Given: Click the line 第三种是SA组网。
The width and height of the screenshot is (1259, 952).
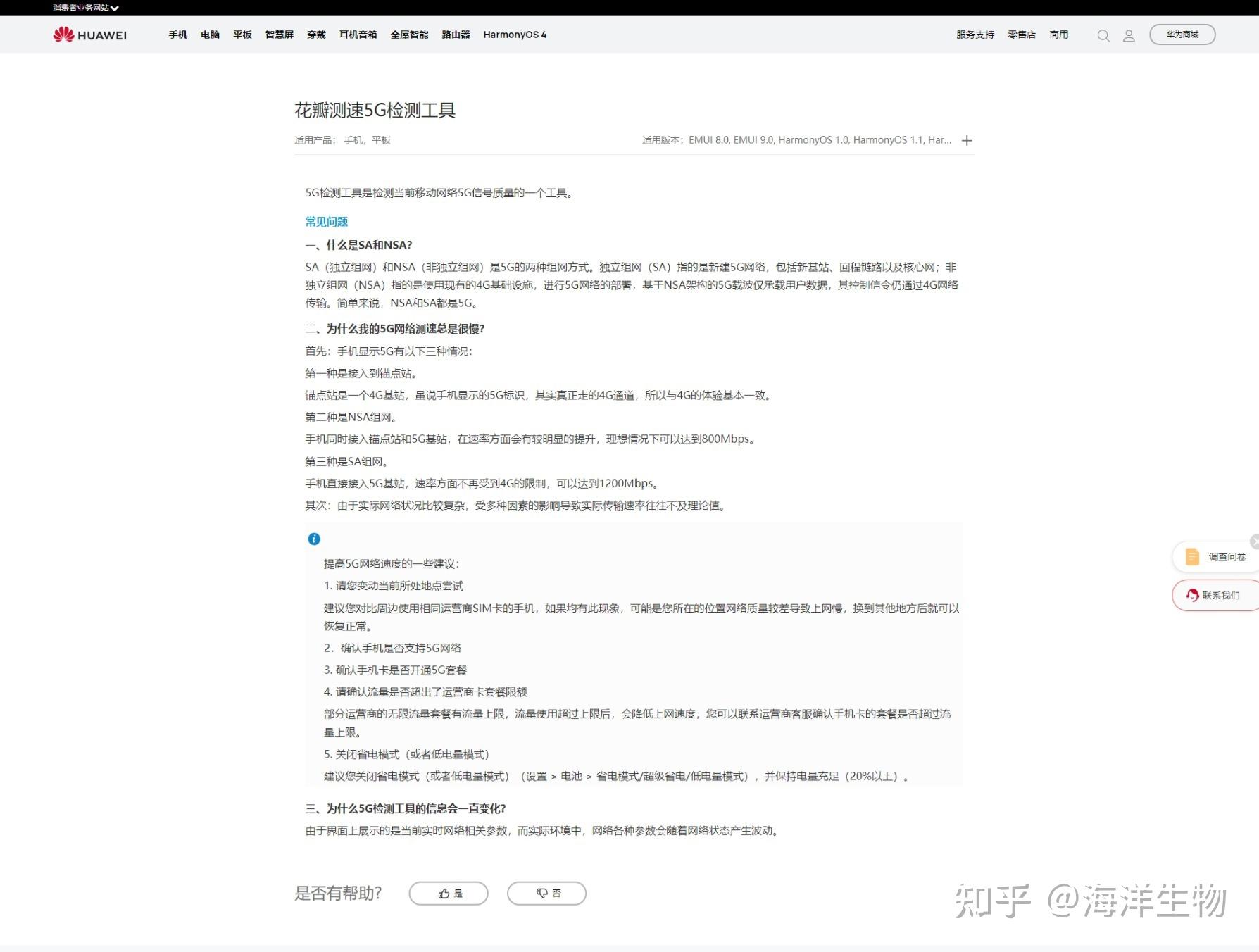Looking at the screenshot, I should (x=349, y=461).
